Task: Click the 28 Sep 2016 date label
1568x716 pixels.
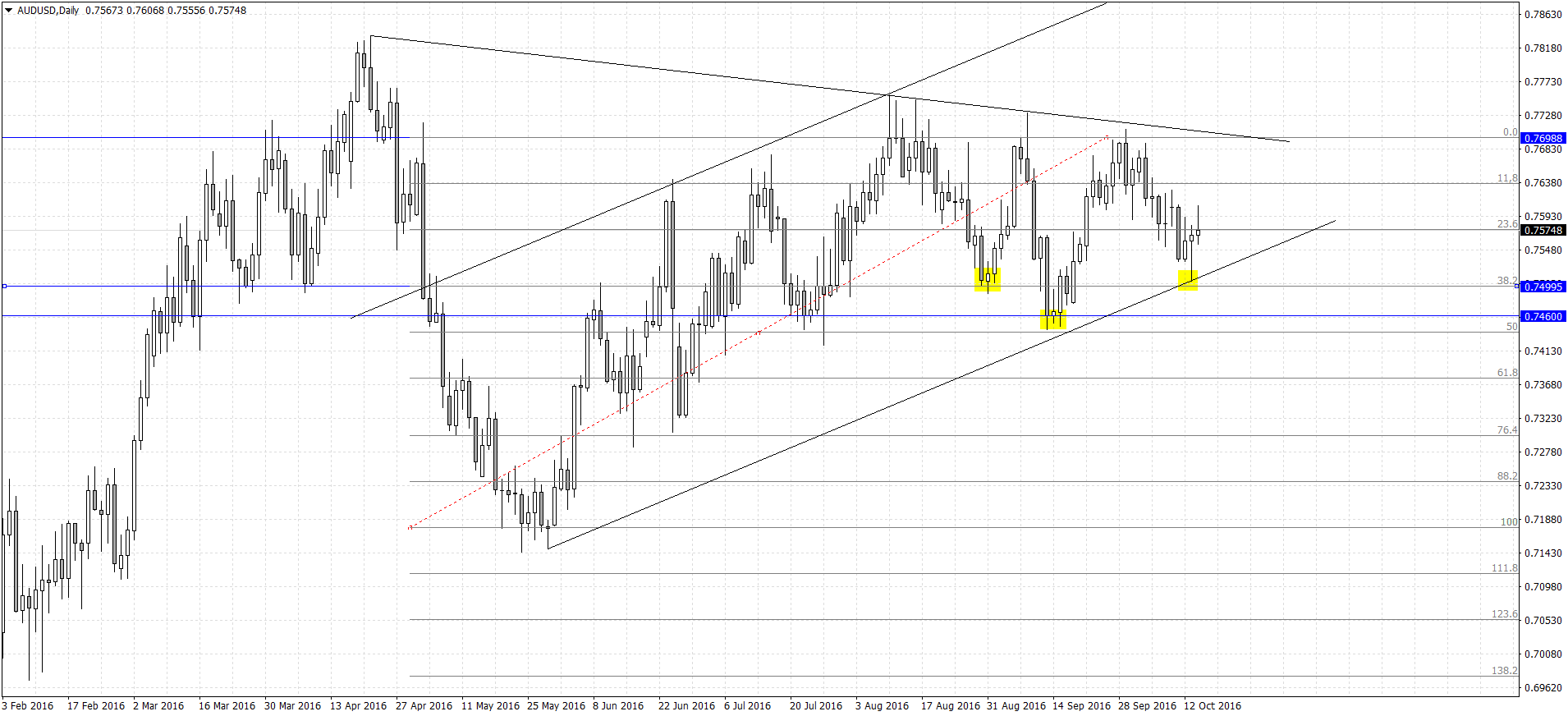Action: pos(1148,706)
